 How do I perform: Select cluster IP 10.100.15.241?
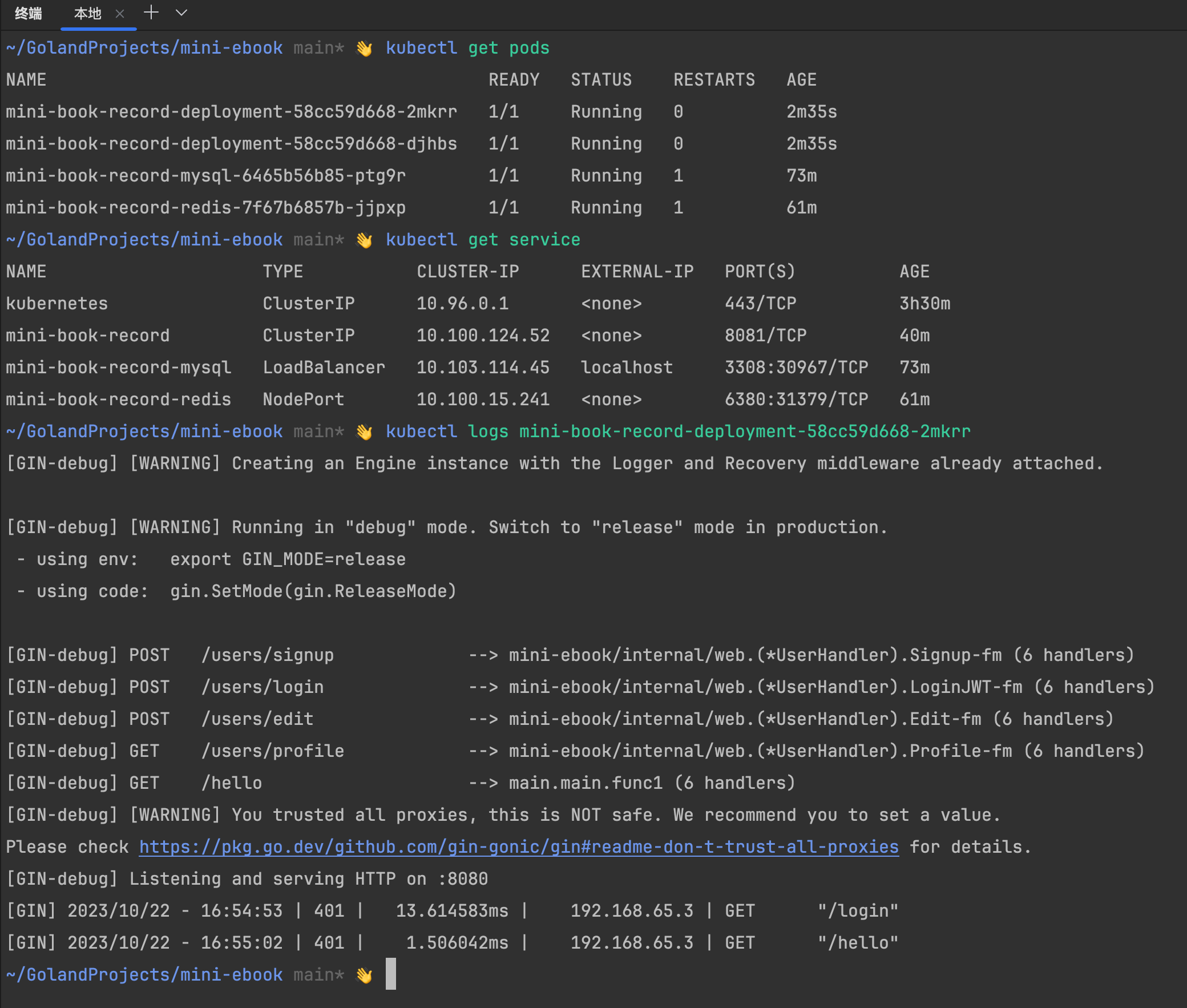(x=483, y=400)
